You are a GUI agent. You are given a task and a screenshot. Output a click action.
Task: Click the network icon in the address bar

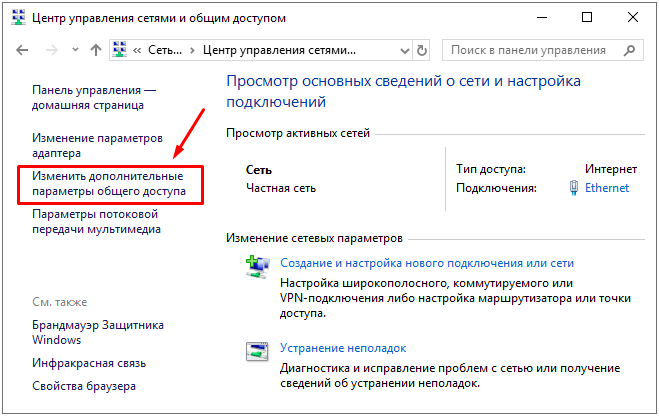[120, 50]
